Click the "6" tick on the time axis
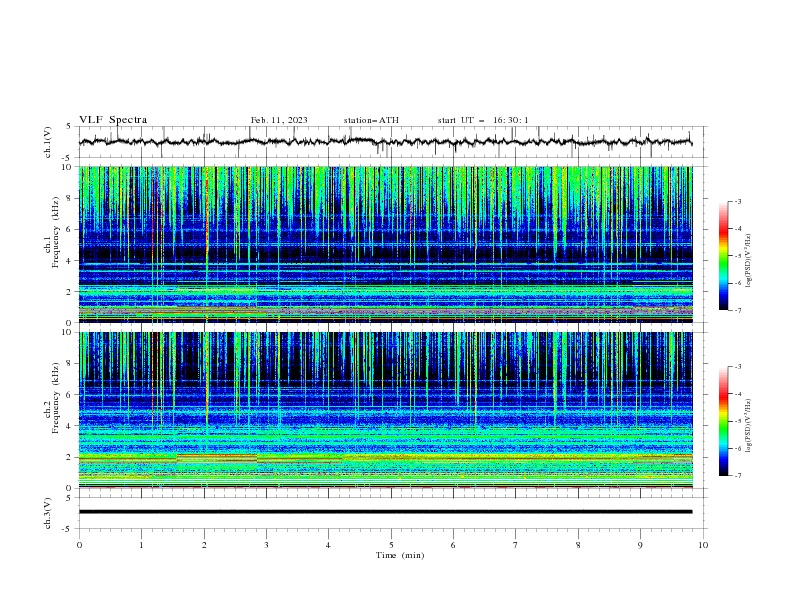Viewport: 792px width, 612px height. pyautogui.click(x=453, y=545)
